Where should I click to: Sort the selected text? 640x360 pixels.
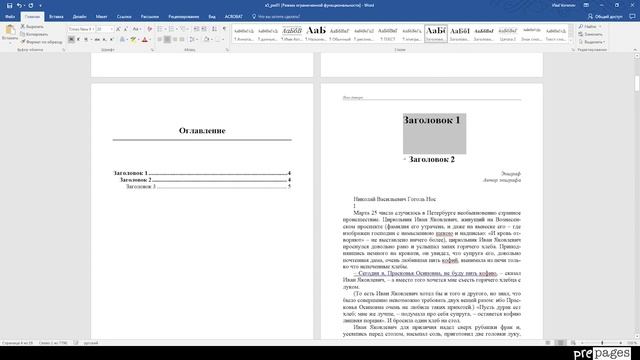coord(214,29)
